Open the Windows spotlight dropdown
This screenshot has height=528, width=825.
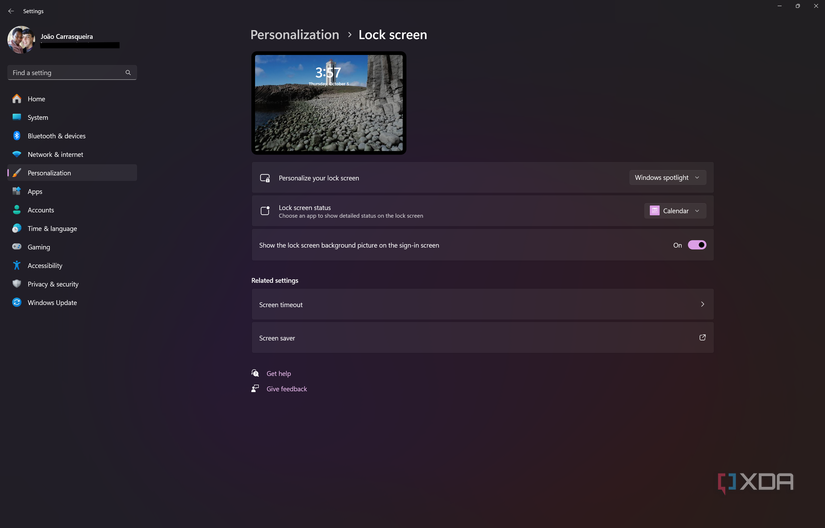[x=667, y=178]
